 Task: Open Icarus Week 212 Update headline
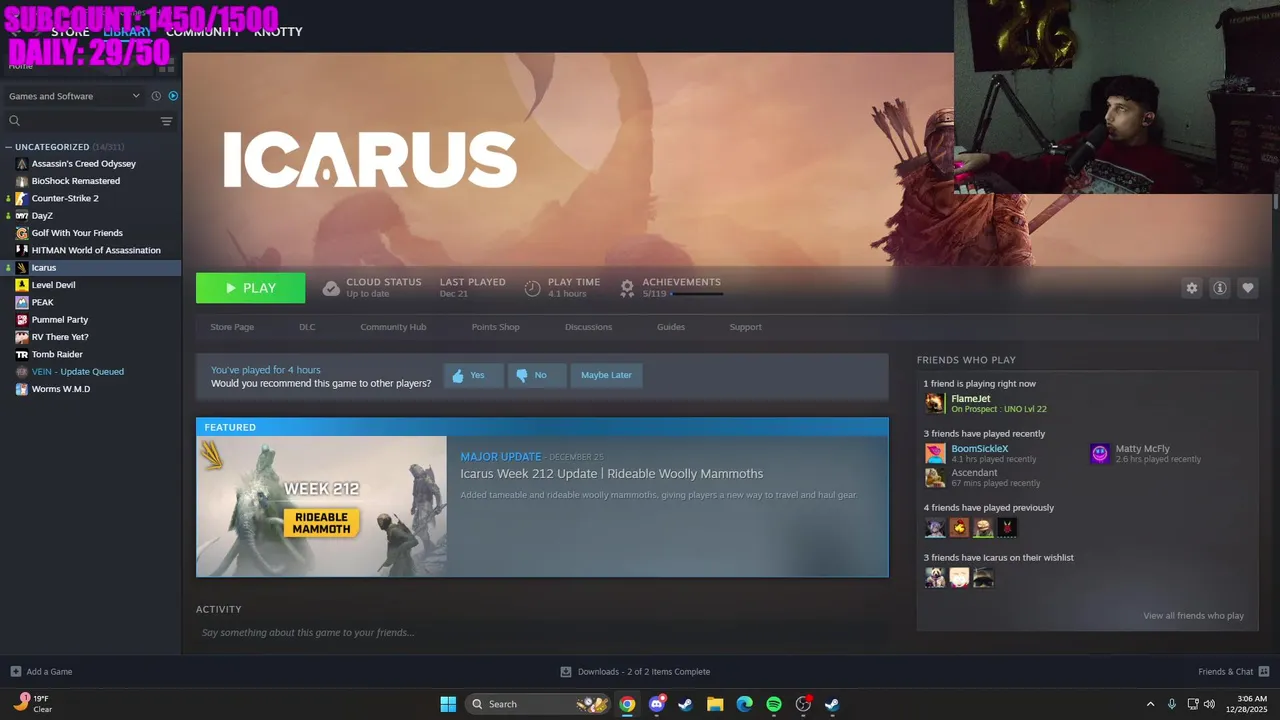[611, 474]
